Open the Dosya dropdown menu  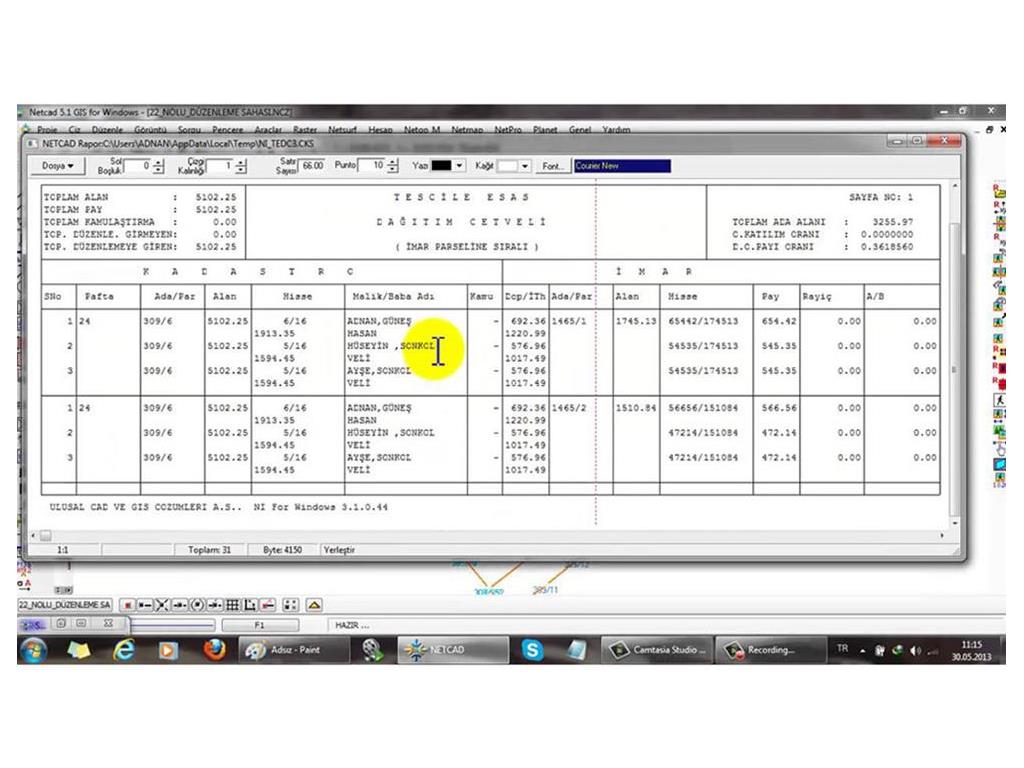point(57,166)
